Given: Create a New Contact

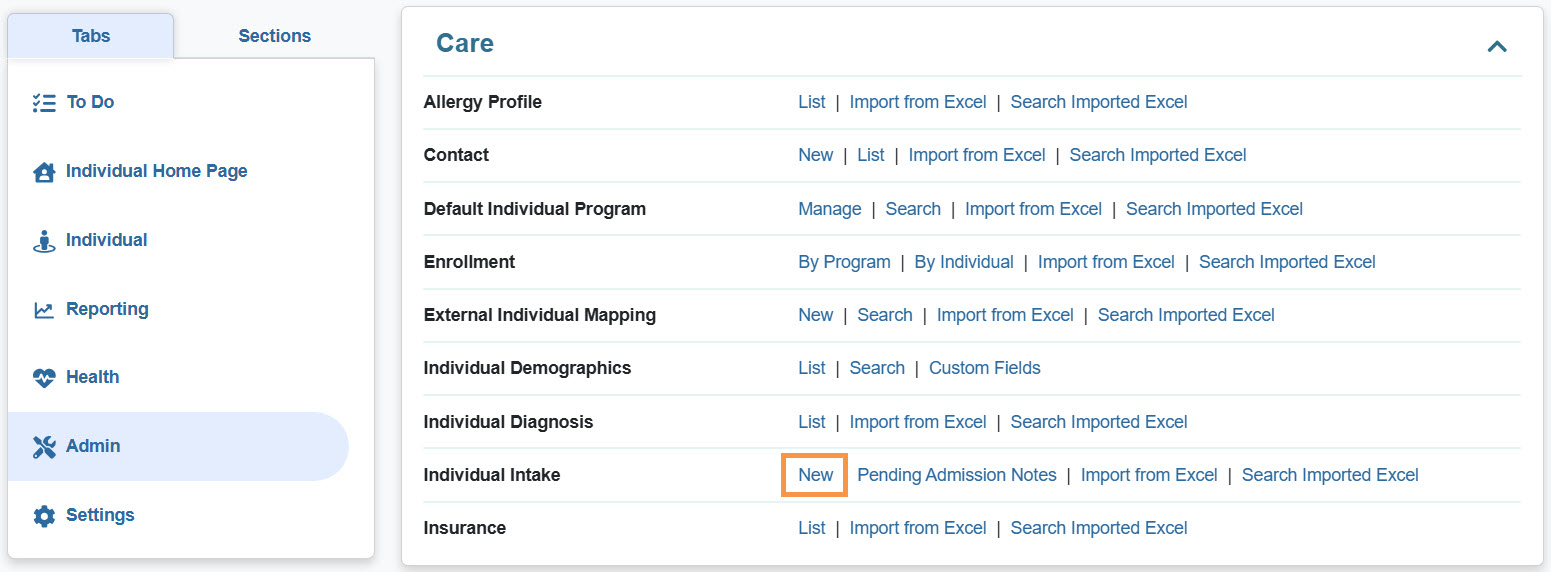Looking at the screenshot, I should pos(815,155).
